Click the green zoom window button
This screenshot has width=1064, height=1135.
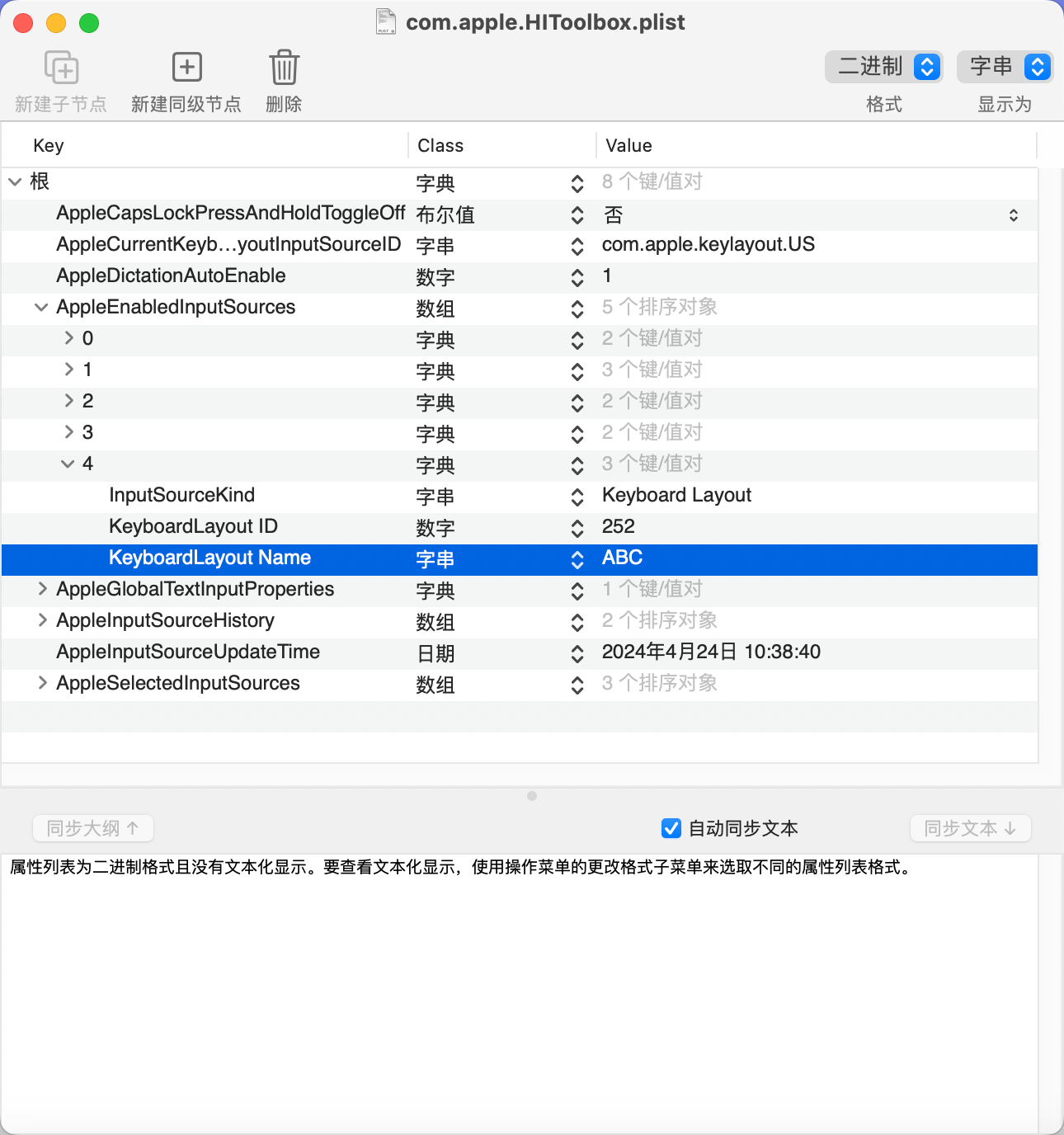click(89, 23)
